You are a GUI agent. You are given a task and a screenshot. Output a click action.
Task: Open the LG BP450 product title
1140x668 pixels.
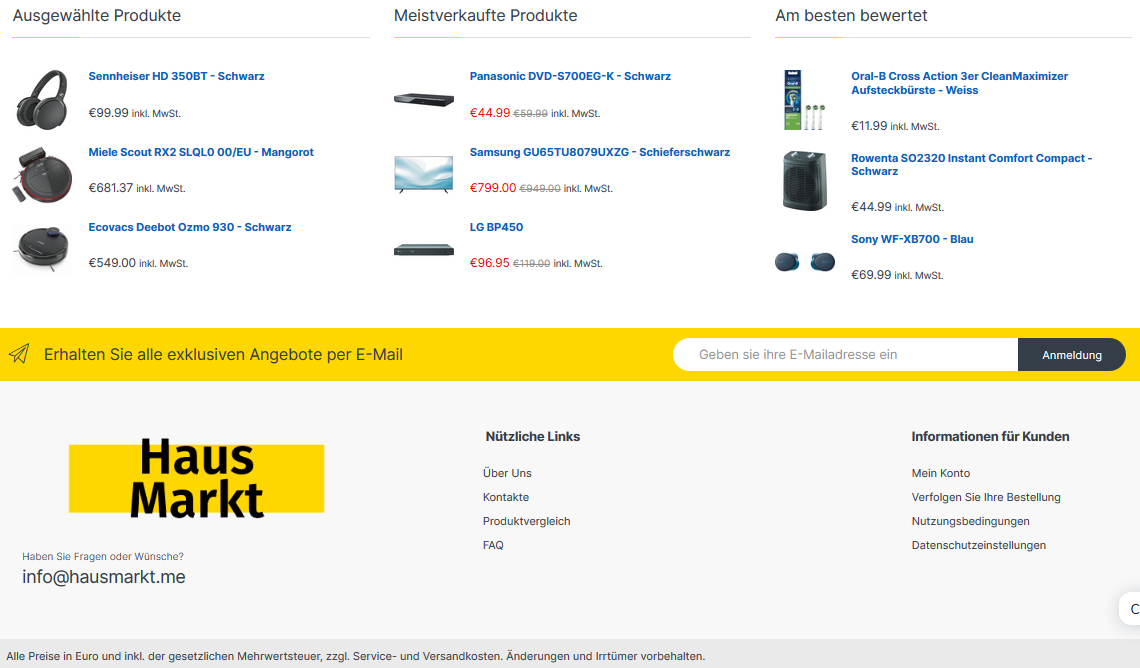point(497,227)
